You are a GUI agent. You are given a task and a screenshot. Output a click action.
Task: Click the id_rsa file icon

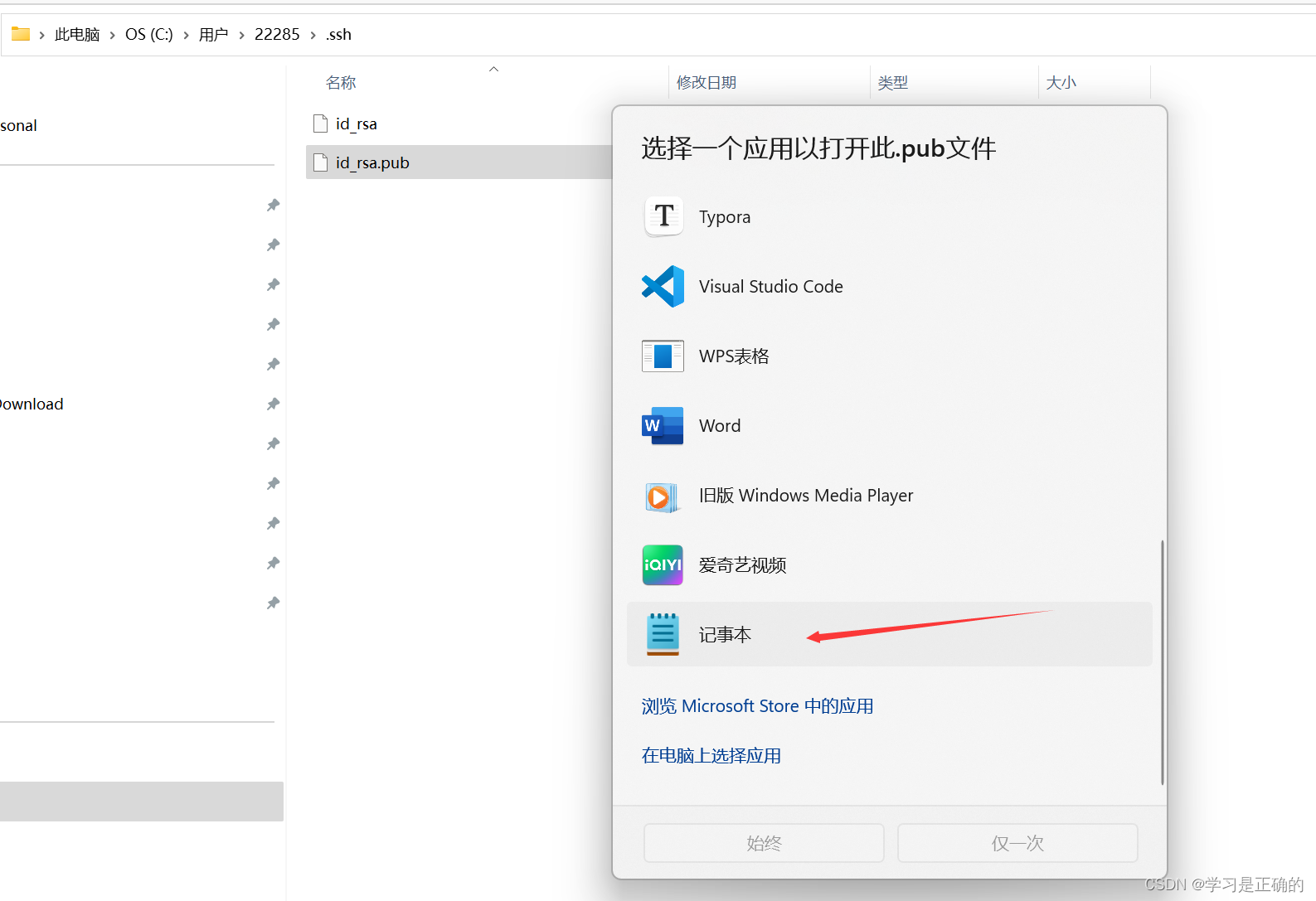click(320, 124)
